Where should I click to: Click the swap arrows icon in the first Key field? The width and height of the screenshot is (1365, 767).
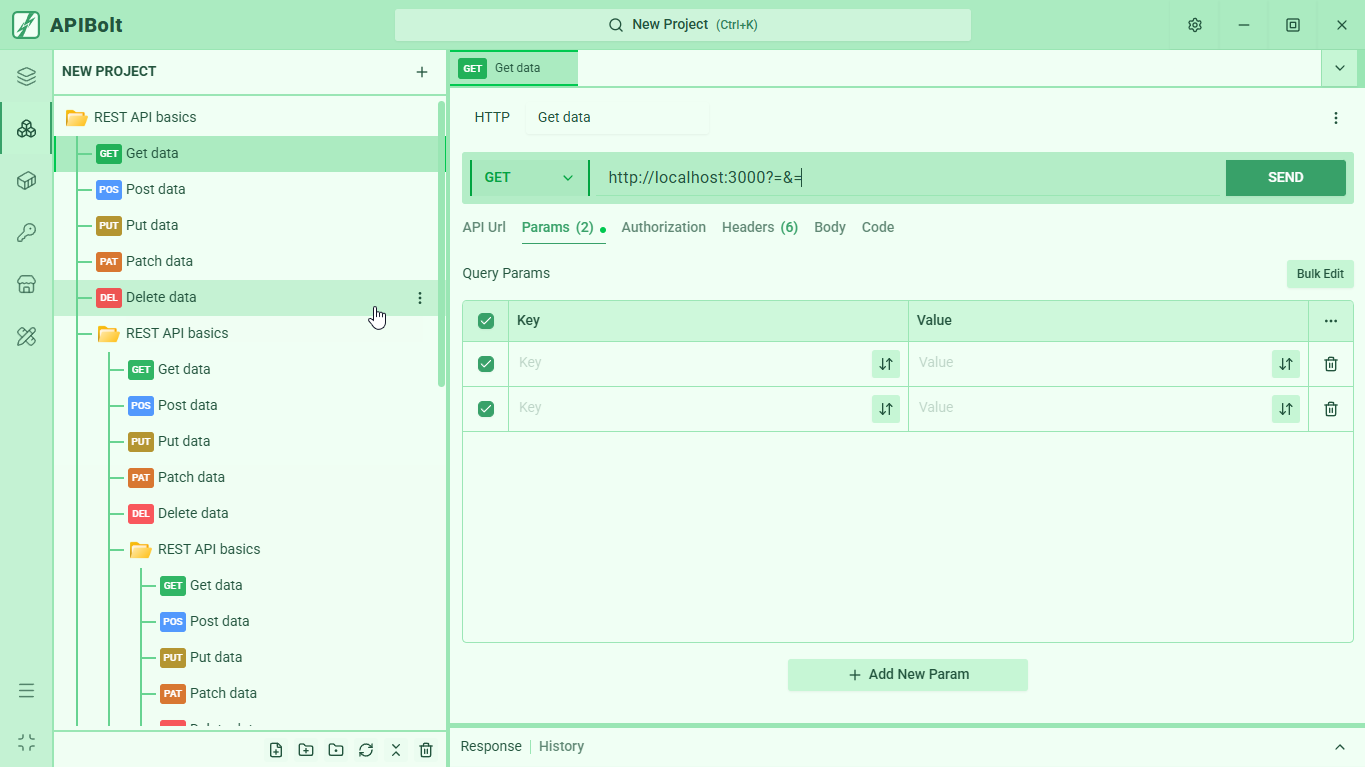click(x=885, y=364)
